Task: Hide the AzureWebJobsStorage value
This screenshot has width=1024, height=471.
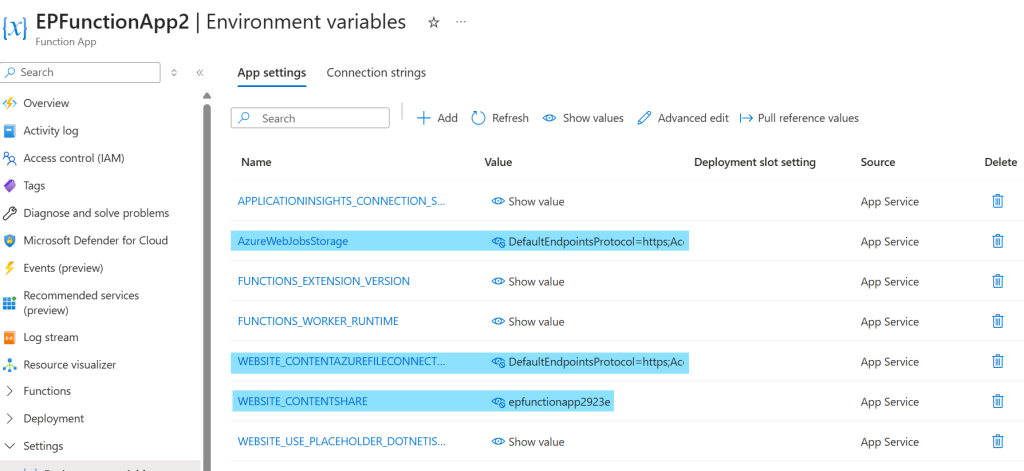Action: (x=498, y=242)
